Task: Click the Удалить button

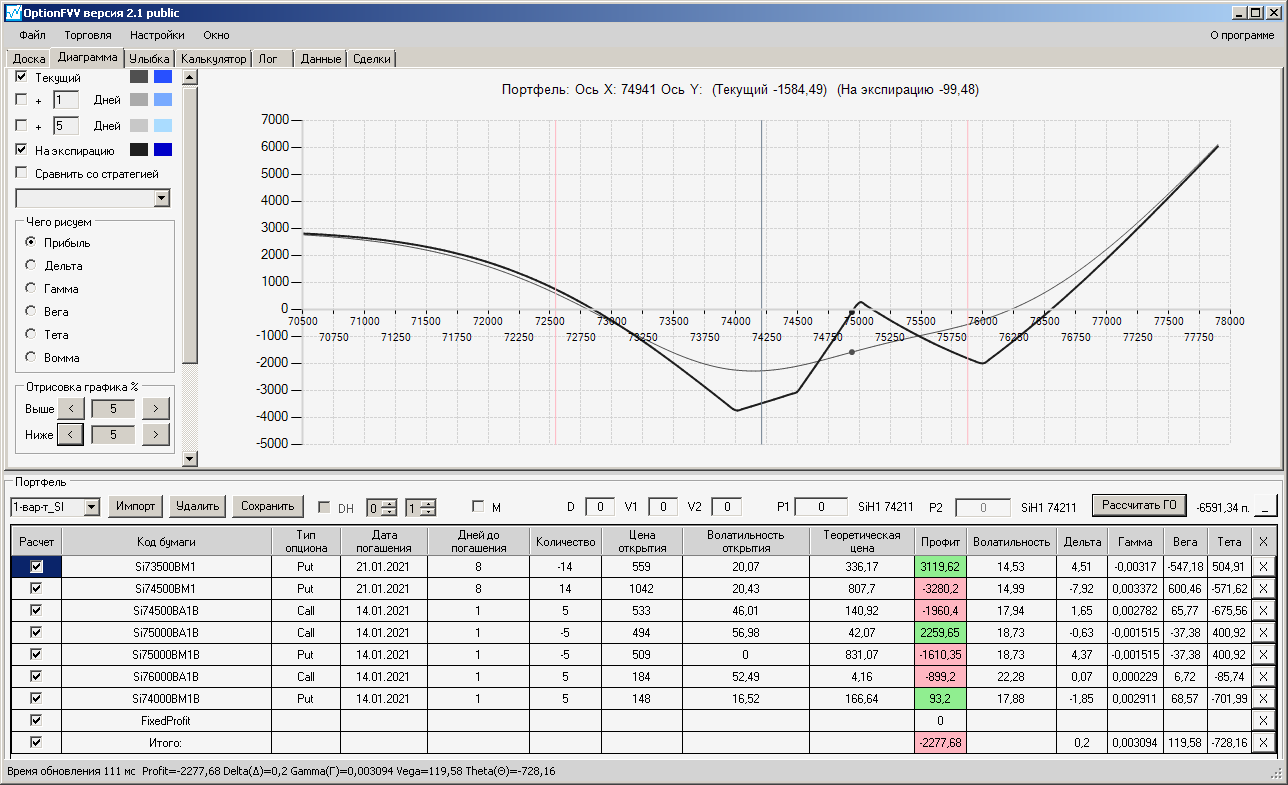Action: click(197, 506)
